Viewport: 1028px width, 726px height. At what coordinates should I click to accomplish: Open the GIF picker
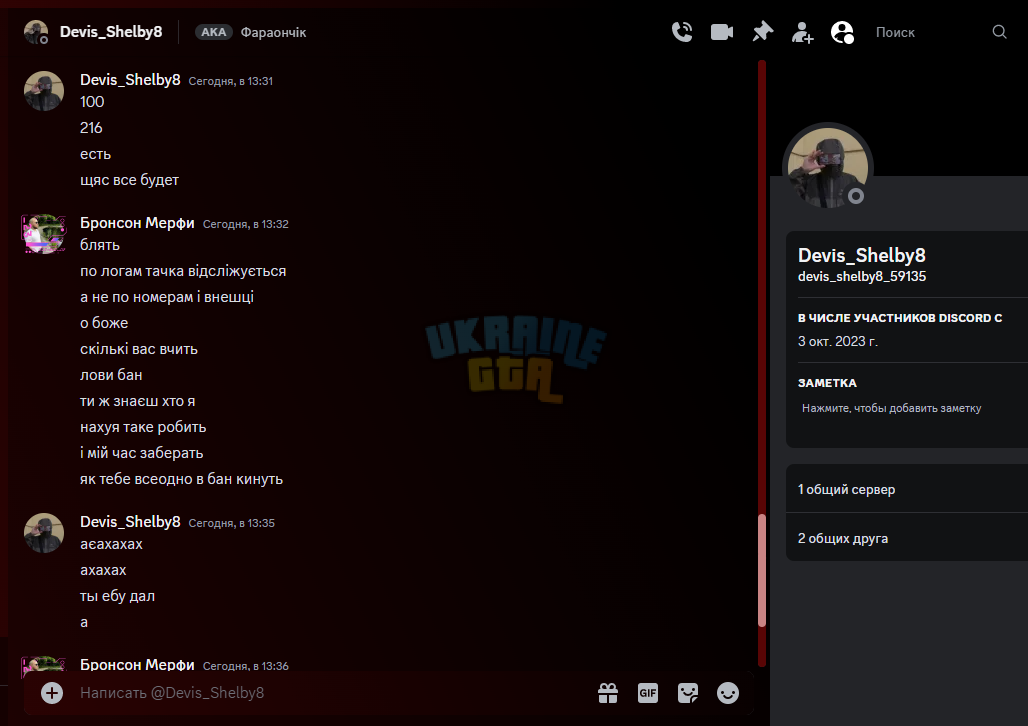click(648, 693)
